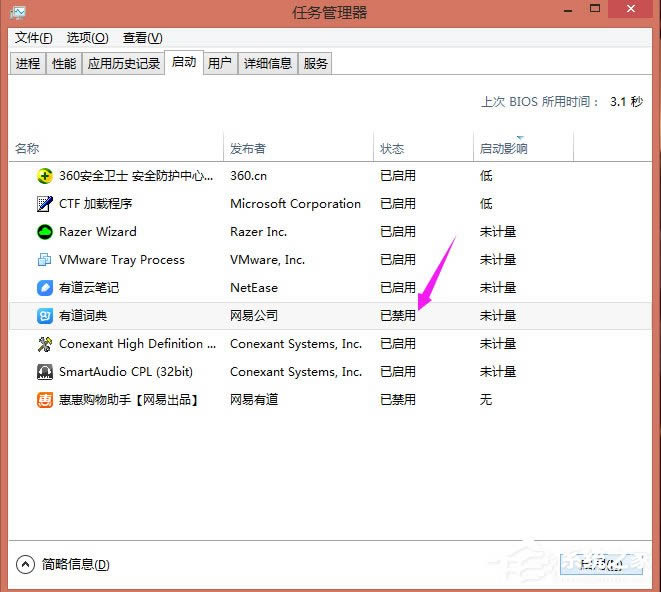Click publisher VMware, Inc.
This screenshot has height=592, width=661.
[x=267, y=260]
